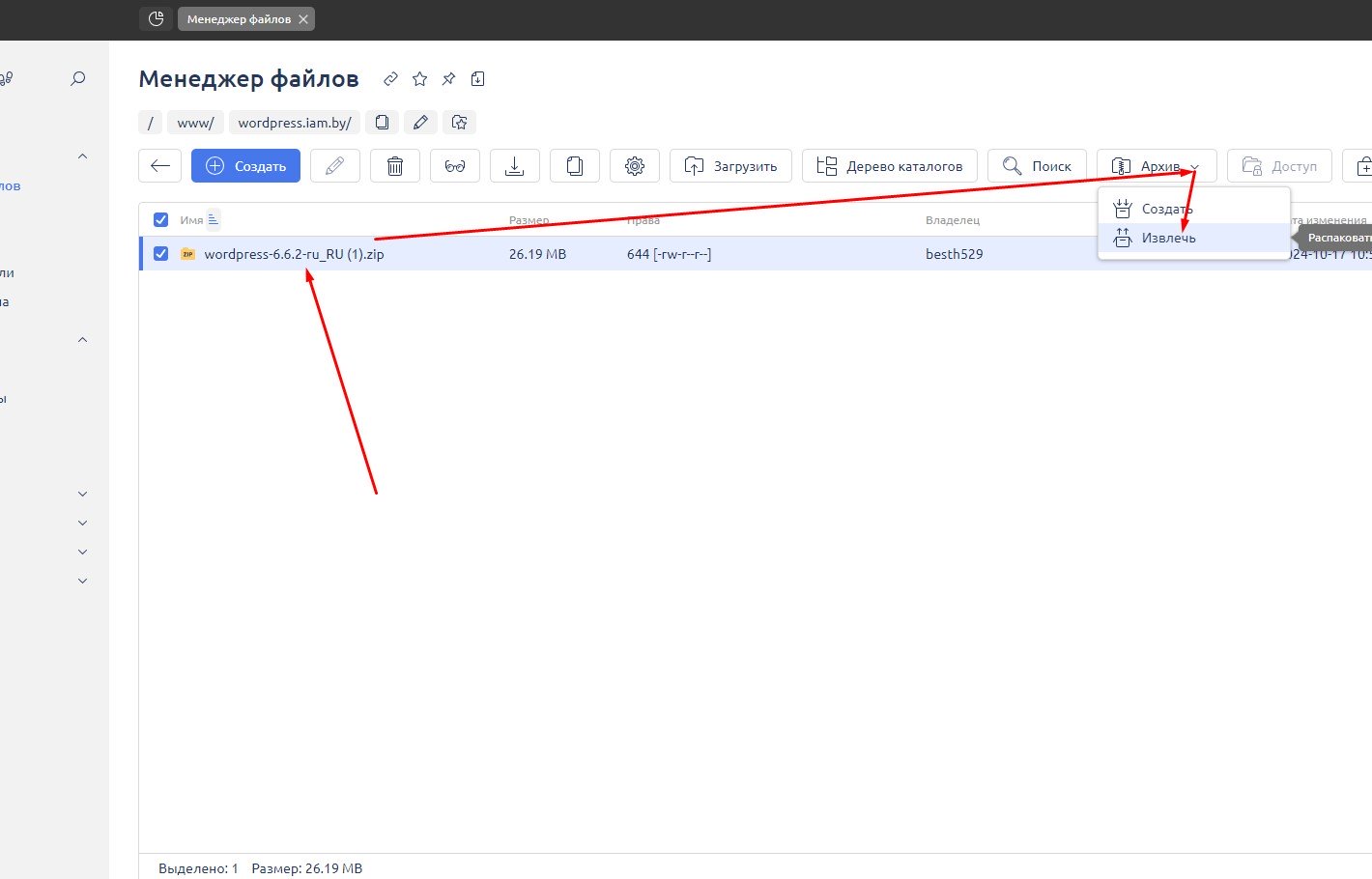Click the 26.19 MB size cell
The image size is (1372, 879).
538,254
